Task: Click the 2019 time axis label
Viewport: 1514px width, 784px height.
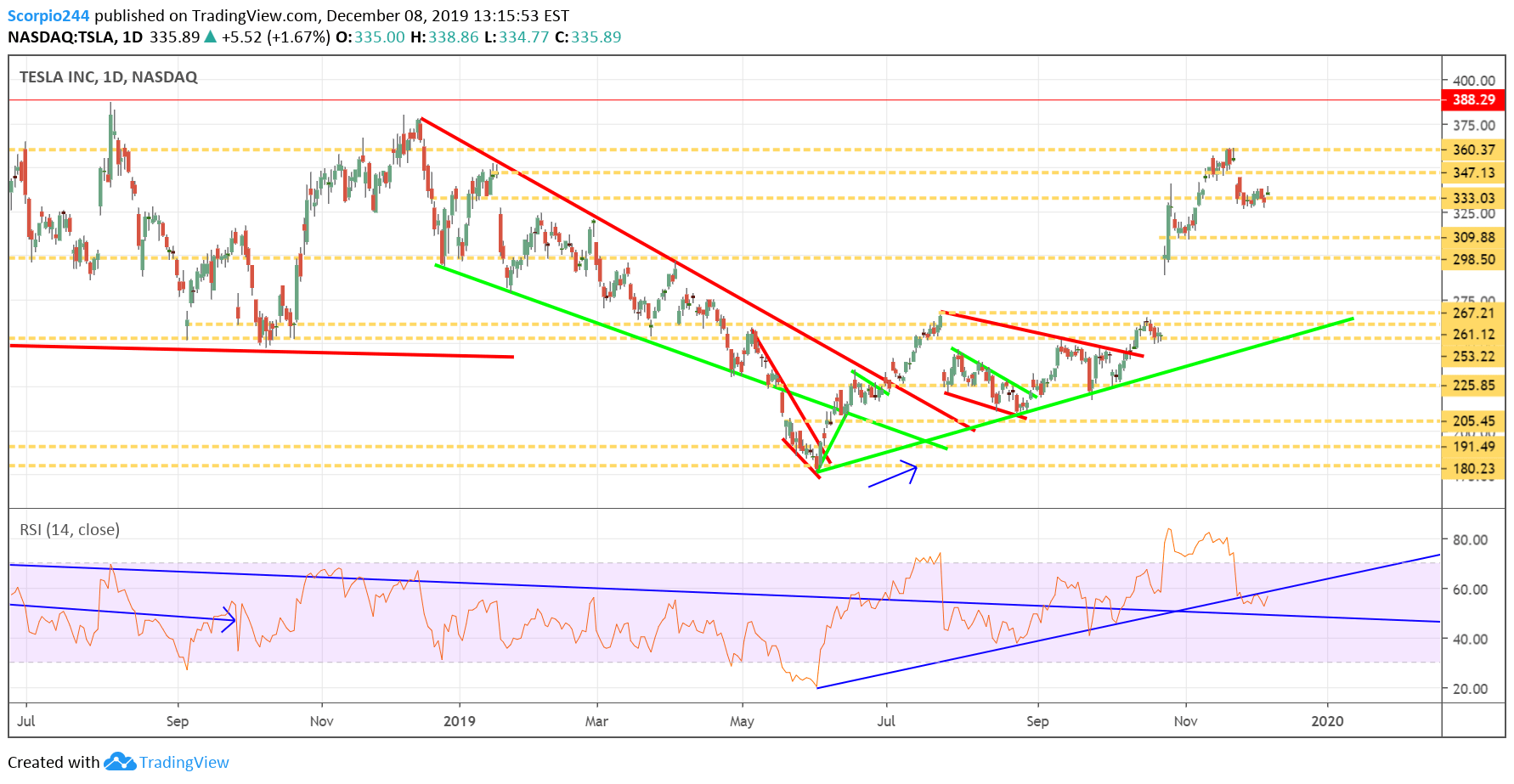Action: pyautogui.click(x=460, y=721)
